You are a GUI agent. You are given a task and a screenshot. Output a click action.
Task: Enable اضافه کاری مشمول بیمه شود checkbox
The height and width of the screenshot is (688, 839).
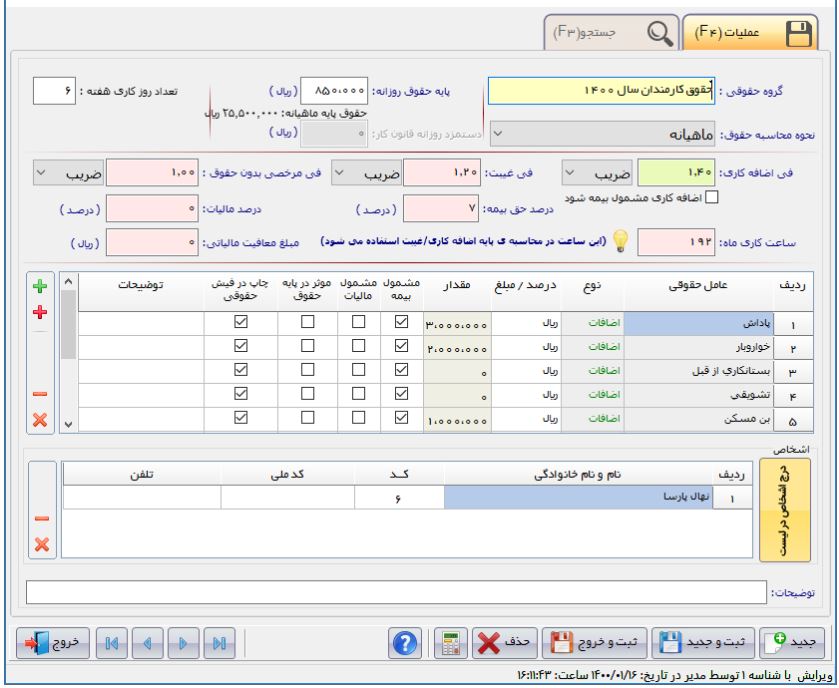[x=712, y=196]
